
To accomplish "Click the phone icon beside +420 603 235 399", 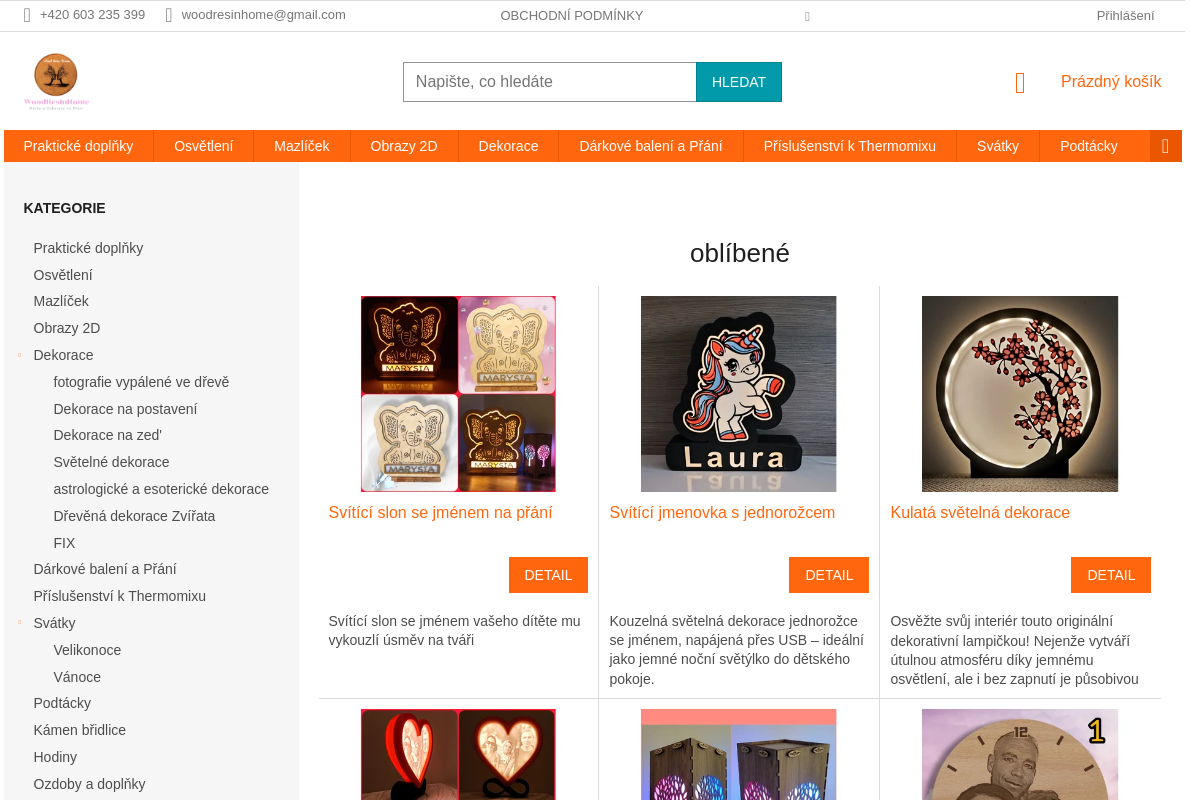I will pyautogui.click(x=27, y=15).
